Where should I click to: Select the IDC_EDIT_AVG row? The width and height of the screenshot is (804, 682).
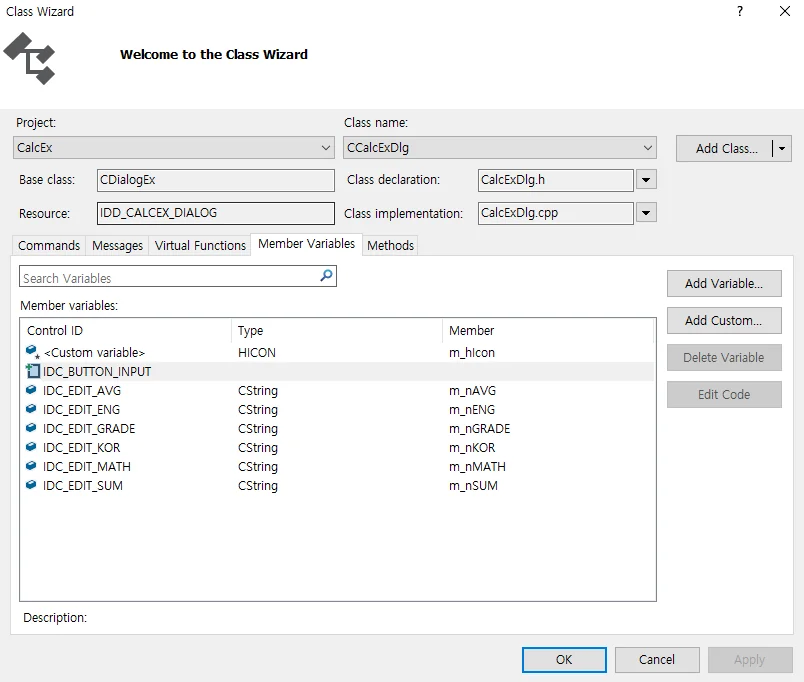[x=338, y=390]
